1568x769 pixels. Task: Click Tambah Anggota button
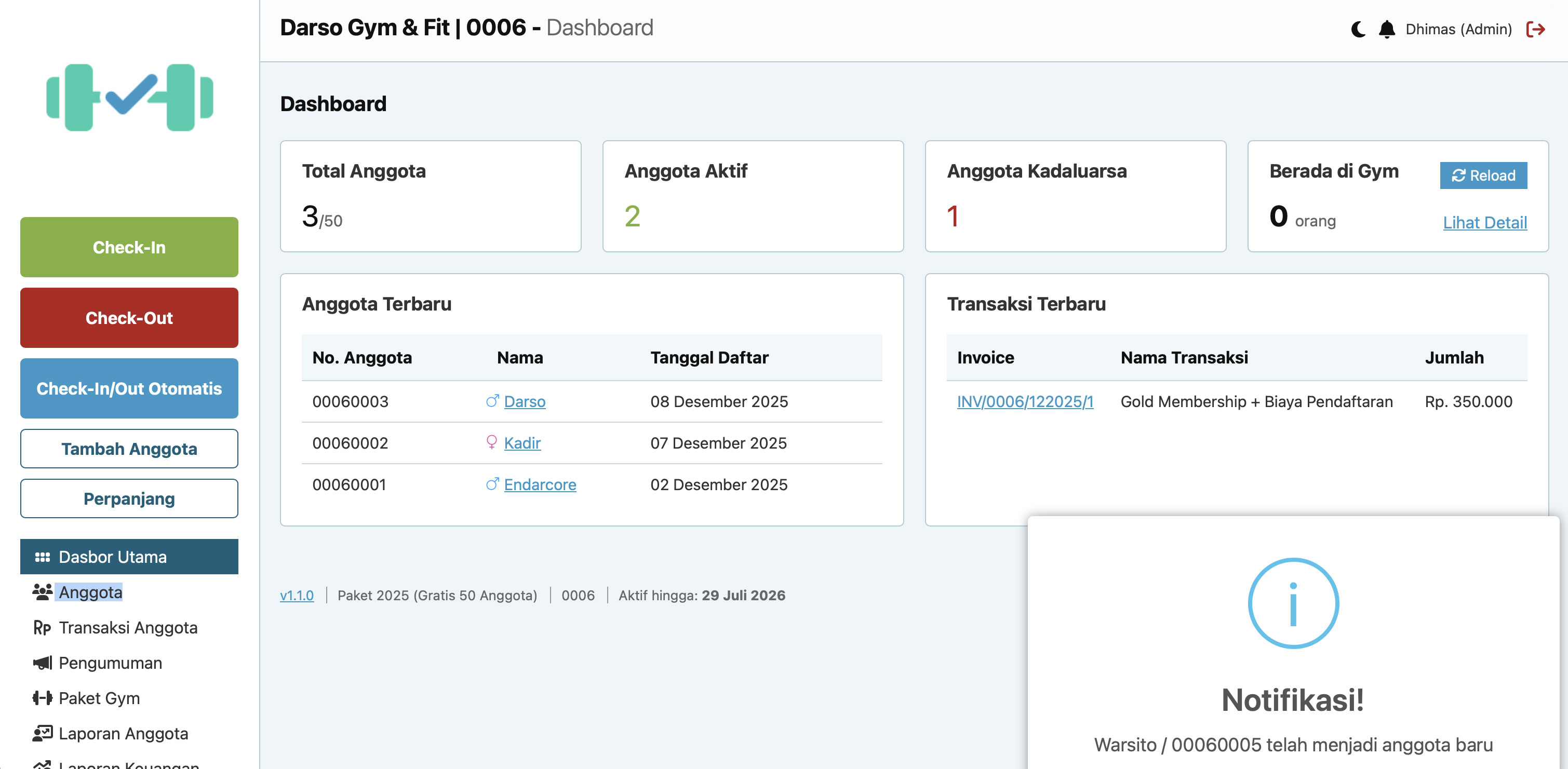tap(129, 449)
